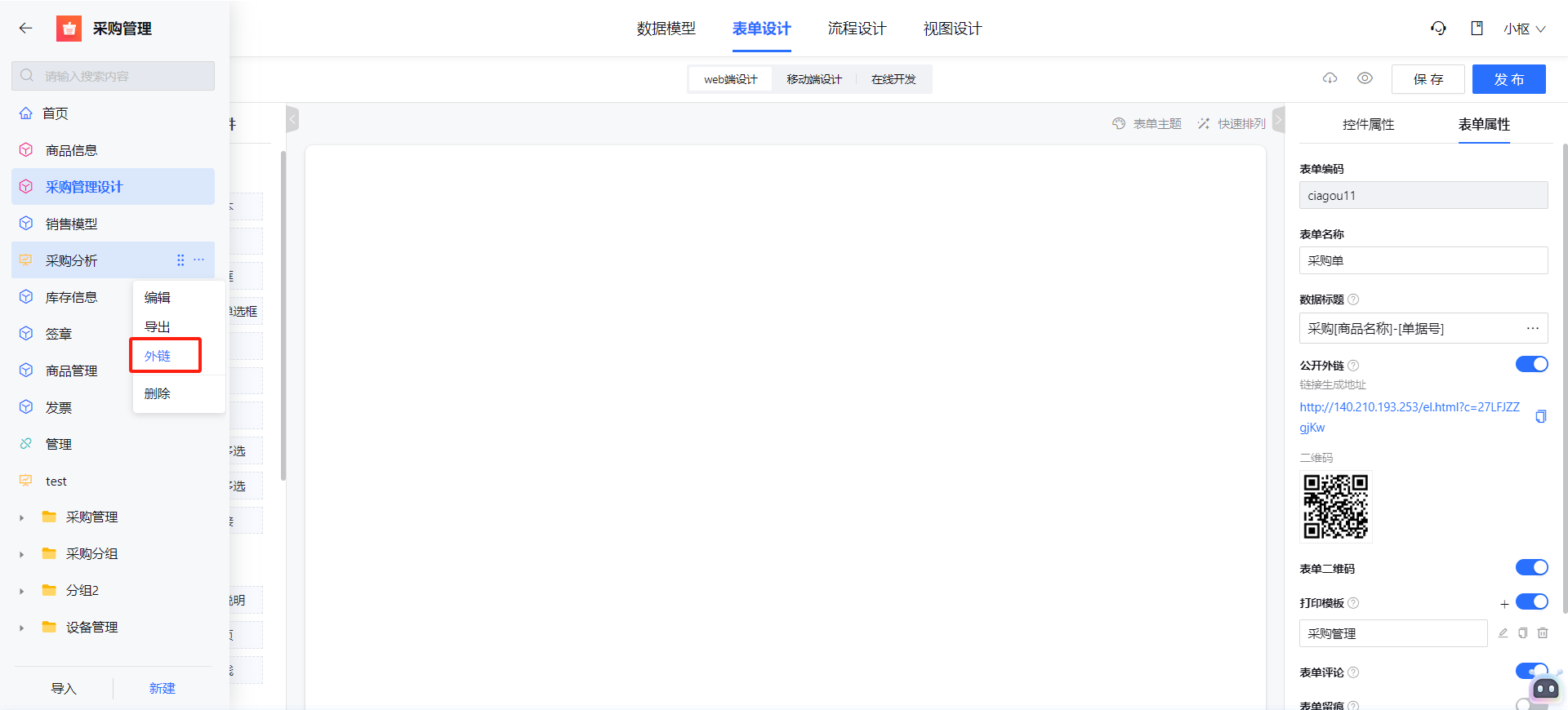Click the drag handle icon on 采购分析
Image resolution: width=1568 pixels, height=710 pixels.
pyautogui.click(x=180, y=260)
